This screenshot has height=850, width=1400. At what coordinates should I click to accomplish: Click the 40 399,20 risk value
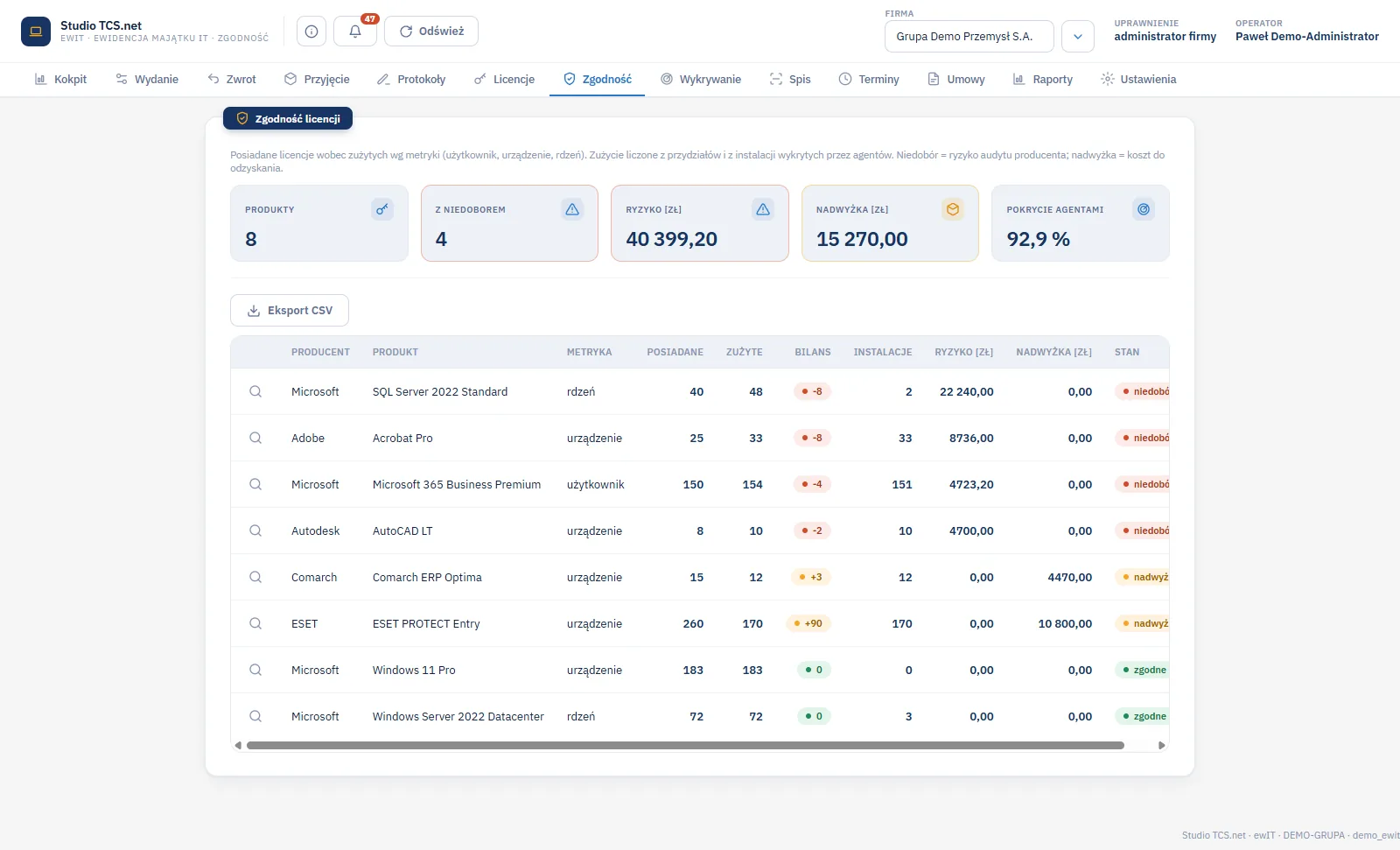point(672,239)
